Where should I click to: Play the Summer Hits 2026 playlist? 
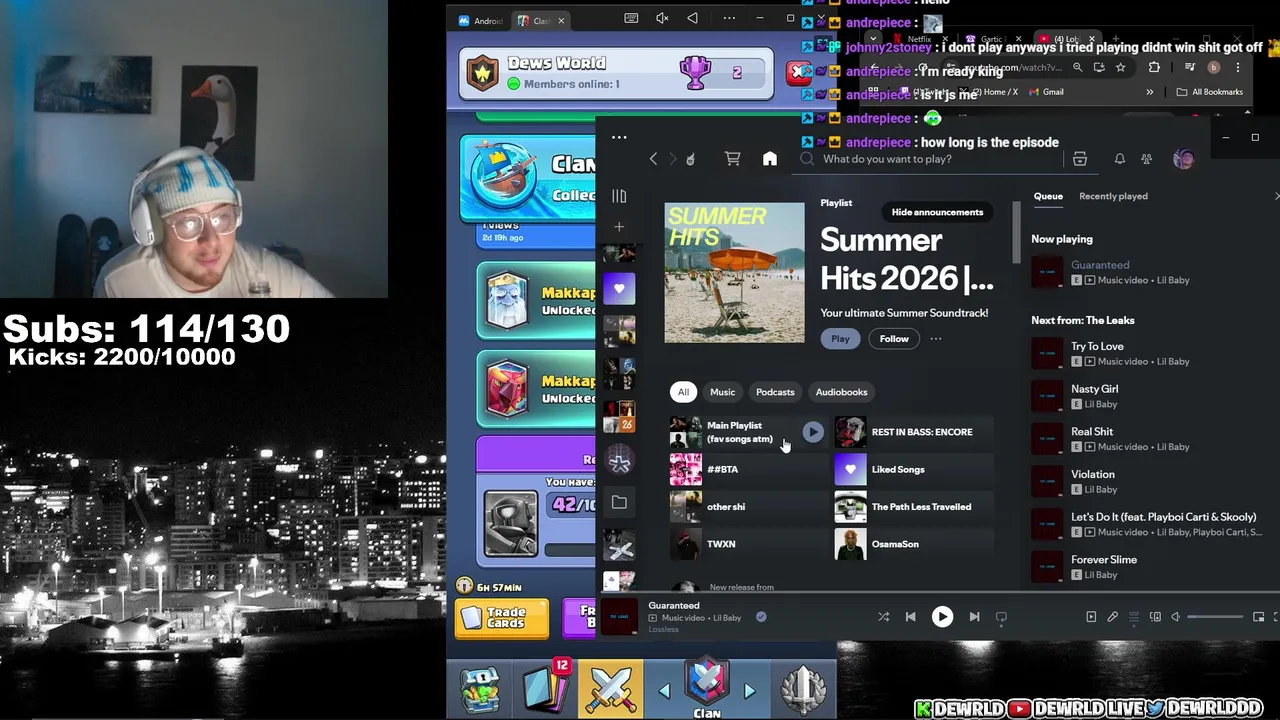840,339
